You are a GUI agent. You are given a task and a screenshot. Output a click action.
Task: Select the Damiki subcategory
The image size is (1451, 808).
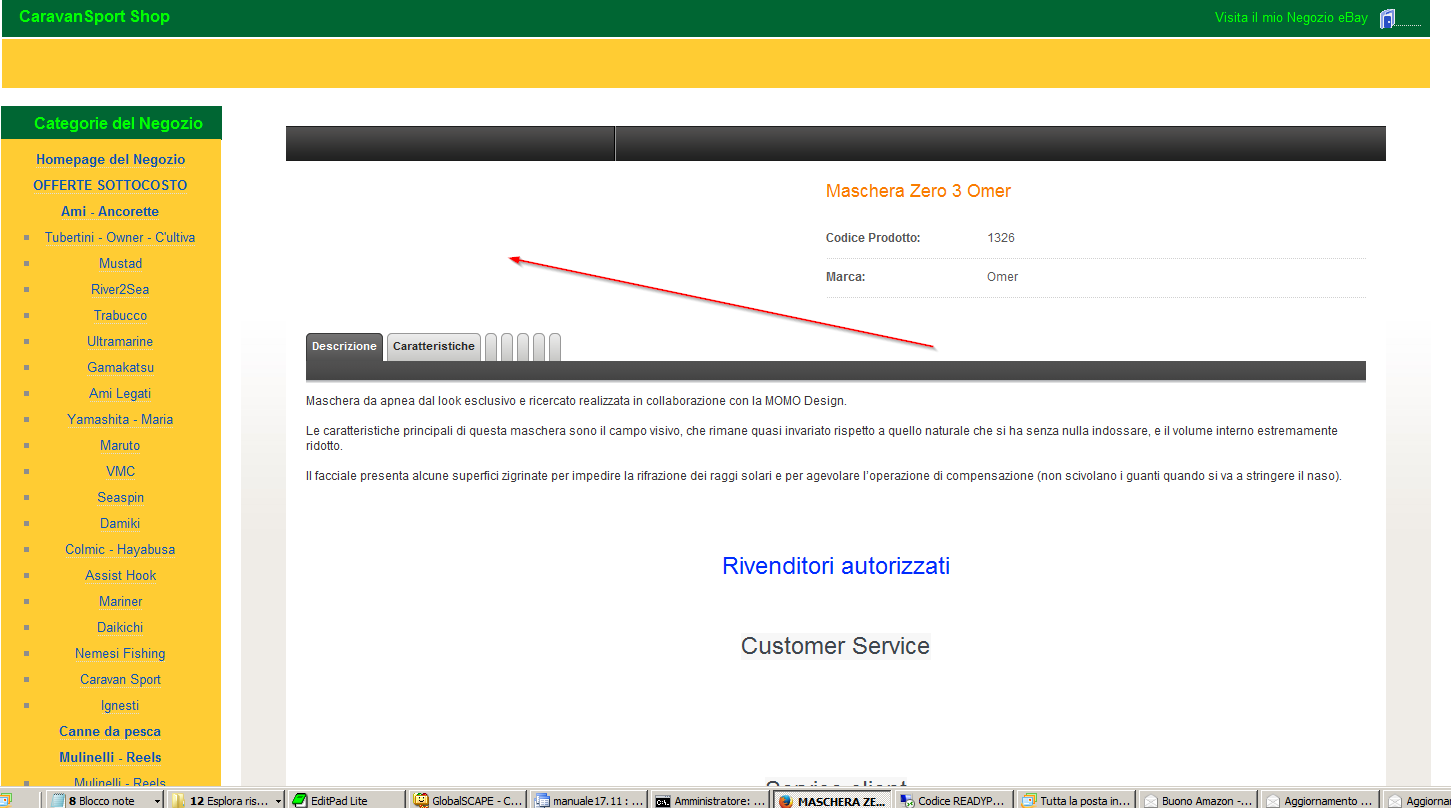[x=120, y=523]
